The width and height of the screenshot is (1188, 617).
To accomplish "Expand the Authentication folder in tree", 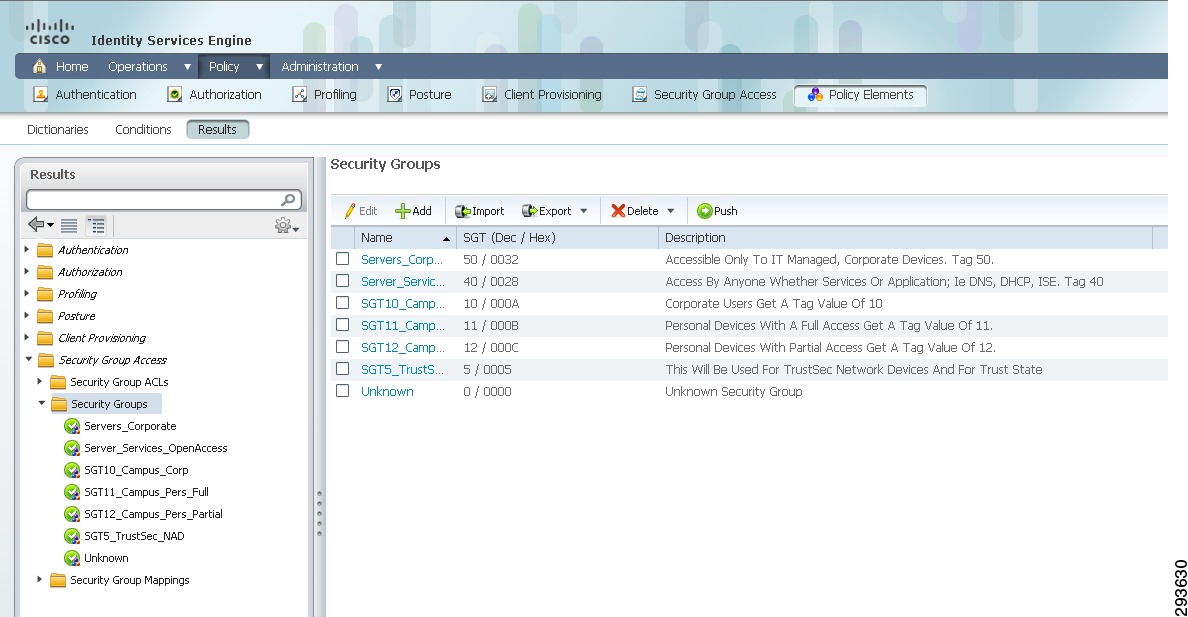I will 27,249.
